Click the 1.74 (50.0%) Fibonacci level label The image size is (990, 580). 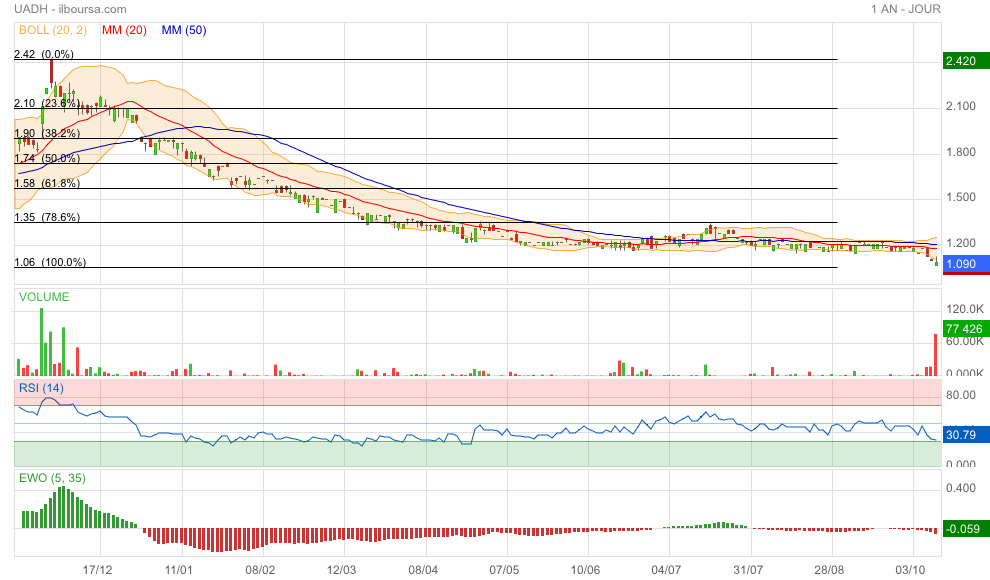coord(47,158)
